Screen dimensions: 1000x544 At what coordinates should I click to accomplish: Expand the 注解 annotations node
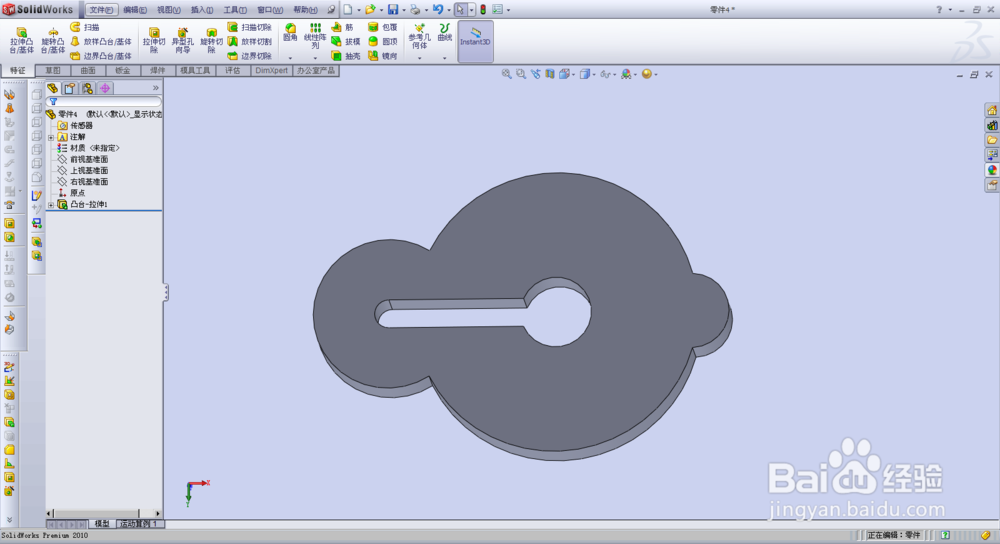(51, 137)
